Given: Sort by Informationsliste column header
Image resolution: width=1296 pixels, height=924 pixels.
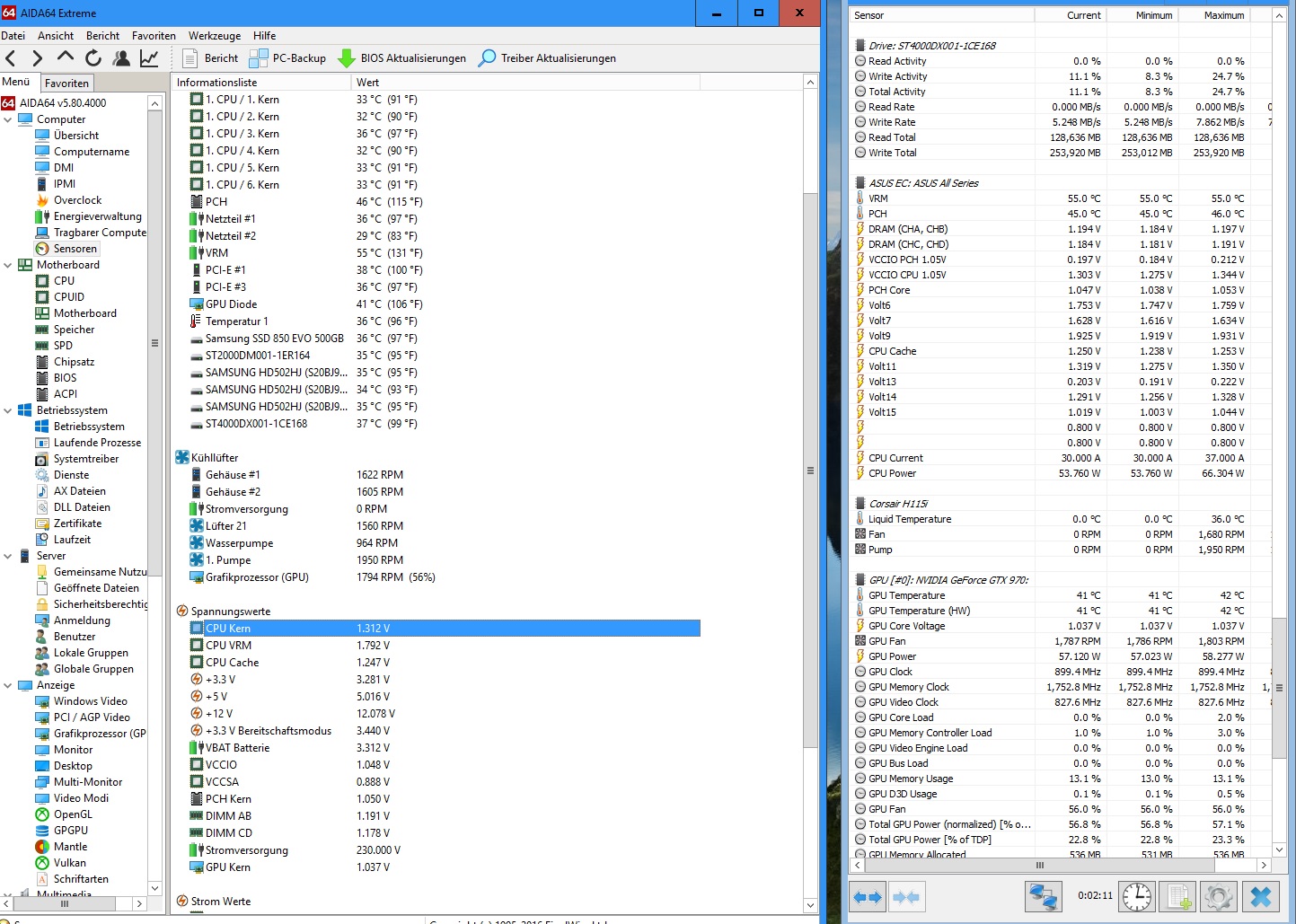Looking at the screenshot, I should click(261, 82).
